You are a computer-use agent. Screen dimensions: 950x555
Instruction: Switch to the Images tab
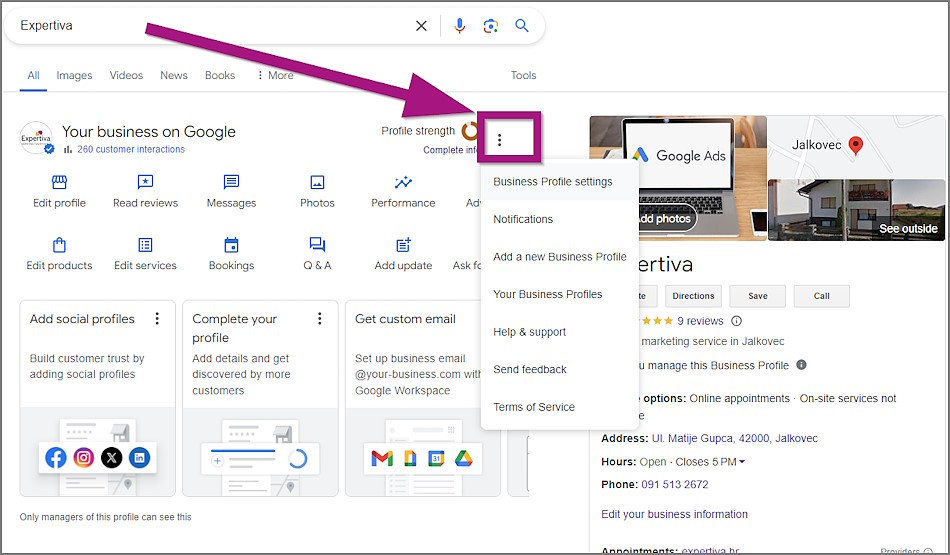click(74, 75)
